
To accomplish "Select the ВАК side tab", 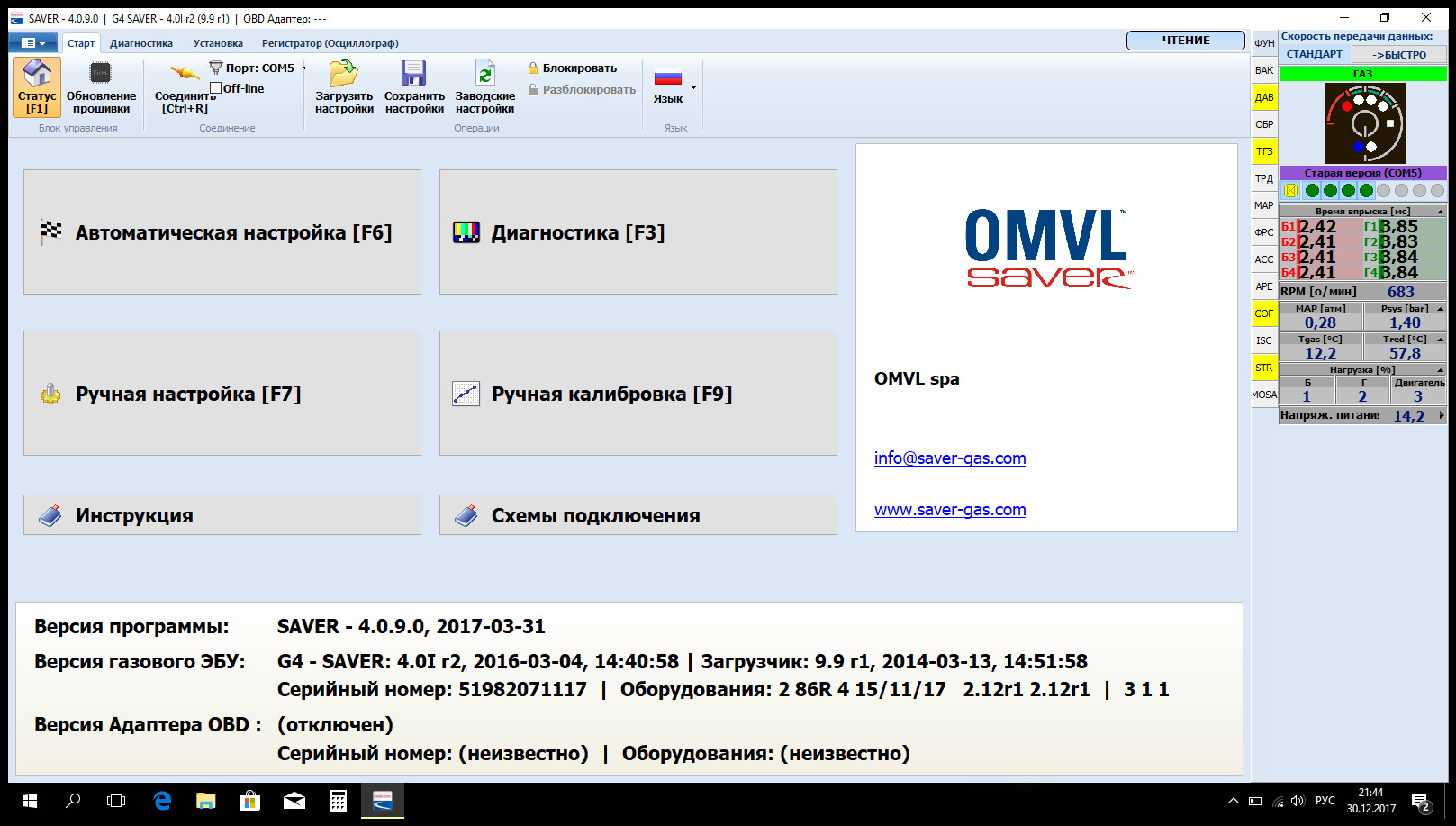I will [1264, 70].
